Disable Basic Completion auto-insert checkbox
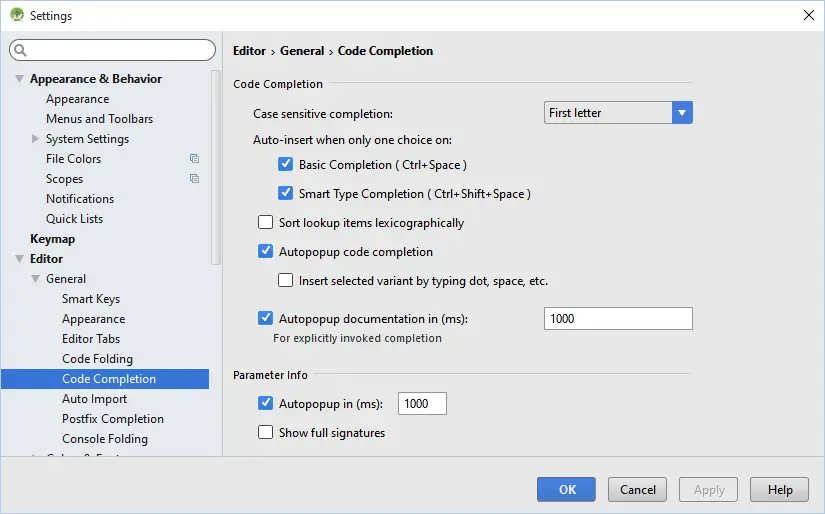 [x=286, y=164]
